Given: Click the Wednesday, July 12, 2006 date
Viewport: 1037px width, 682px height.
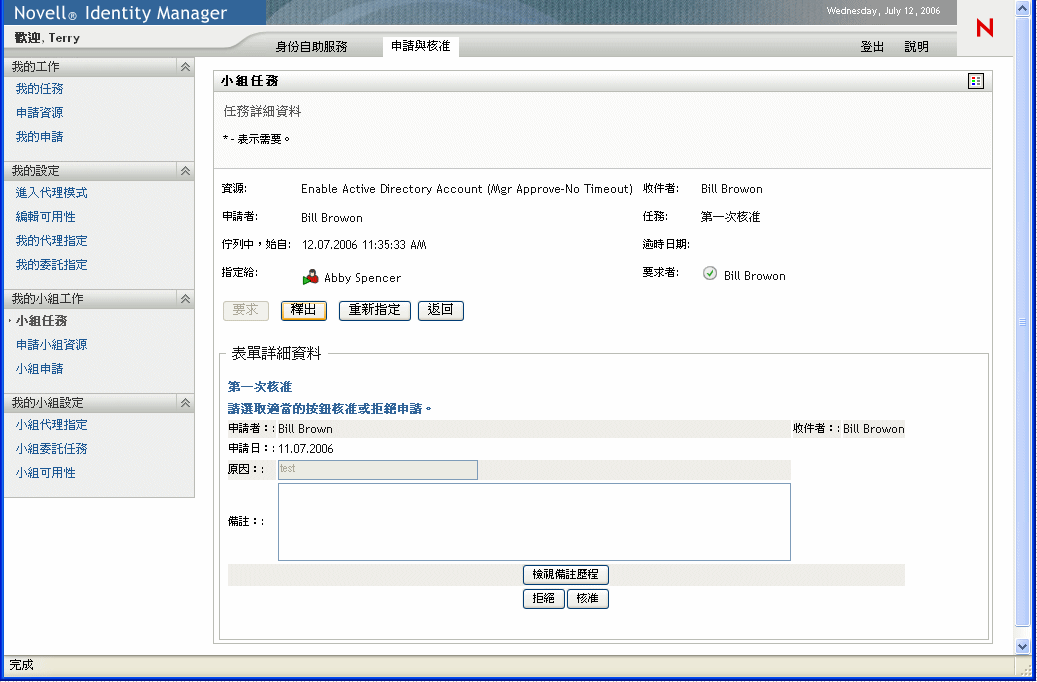Looking at the screenshot, I should (x=884, y=11).
